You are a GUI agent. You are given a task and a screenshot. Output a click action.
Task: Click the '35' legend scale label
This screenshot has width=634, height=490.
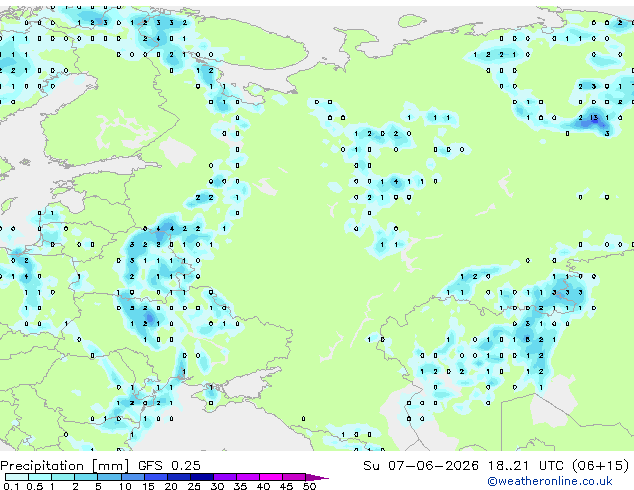(240, 486)
